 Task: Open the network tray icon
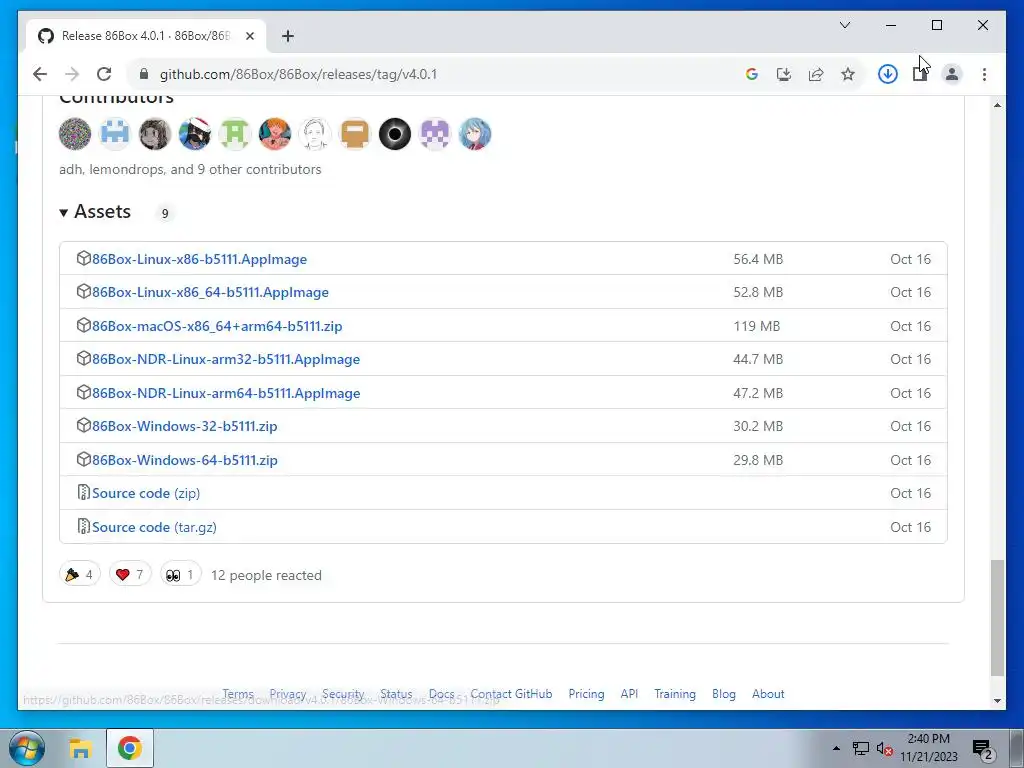pos(861,748)
